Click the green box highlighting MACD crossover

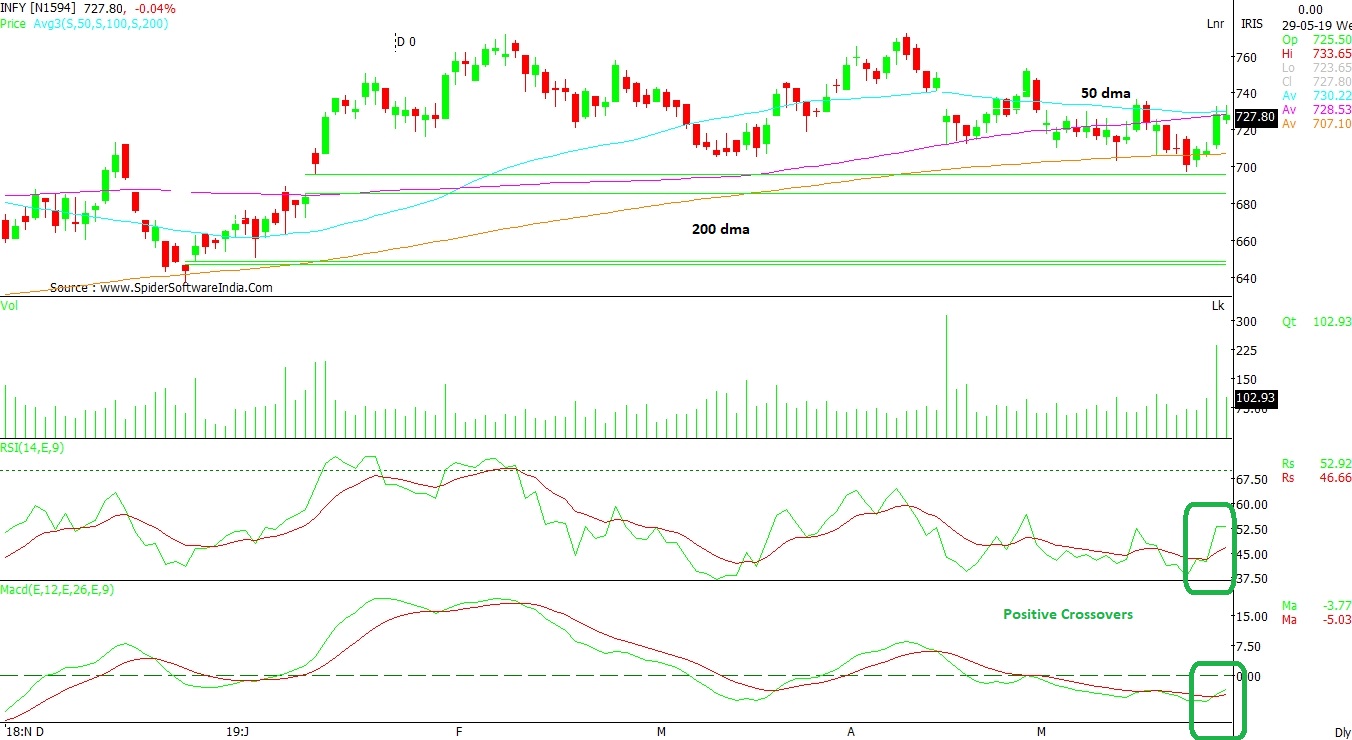pos(1218,700)
